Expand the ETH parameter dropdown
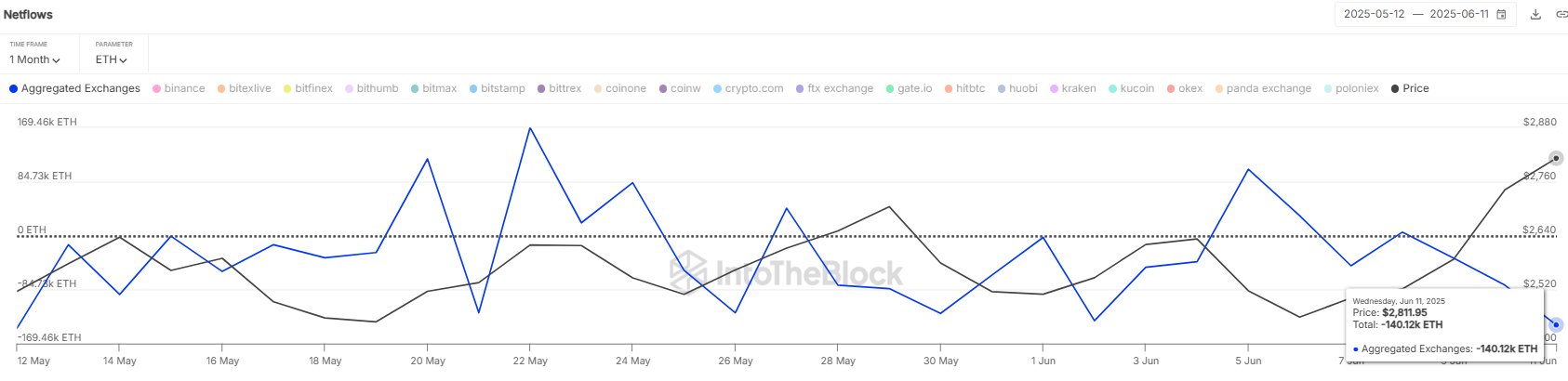1568x381 pixels. [x=111, y=59]
